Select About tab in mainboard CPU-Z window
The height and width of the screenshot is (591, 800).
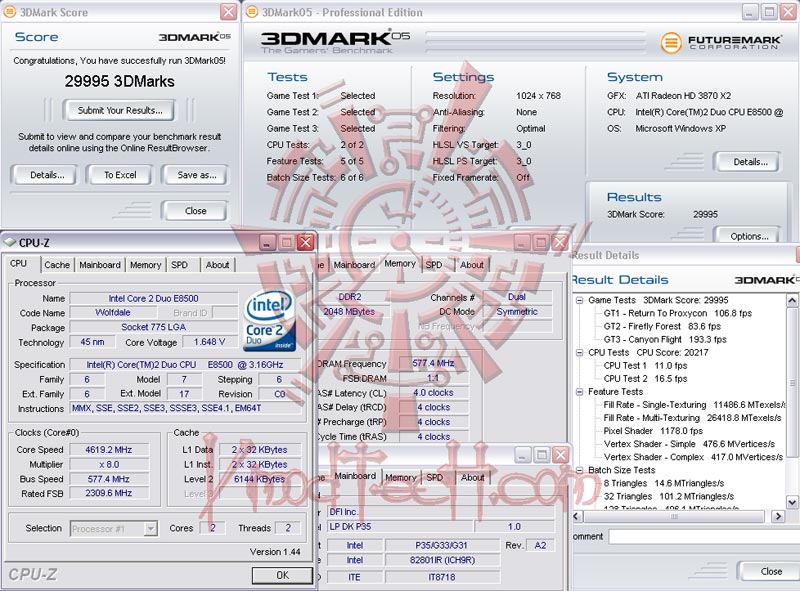(472, 478)
